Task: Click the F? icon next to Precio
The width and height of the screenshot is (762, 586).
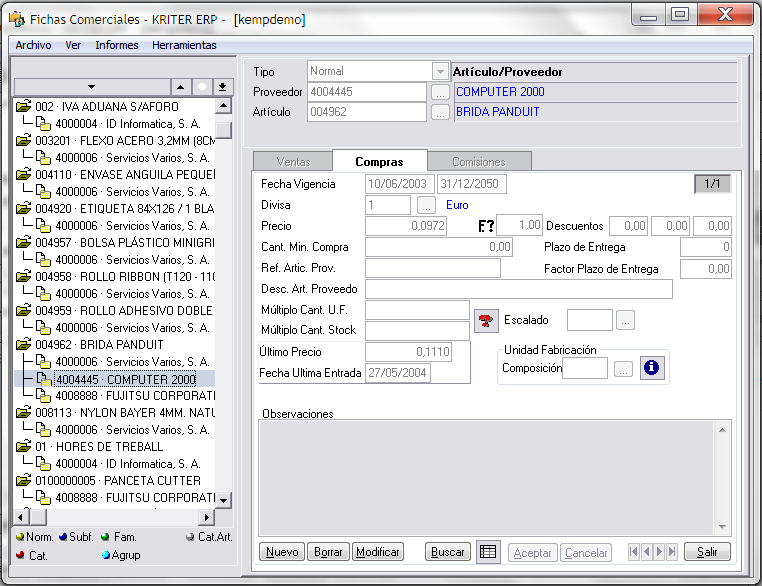Action: click(x=486, y=226)
